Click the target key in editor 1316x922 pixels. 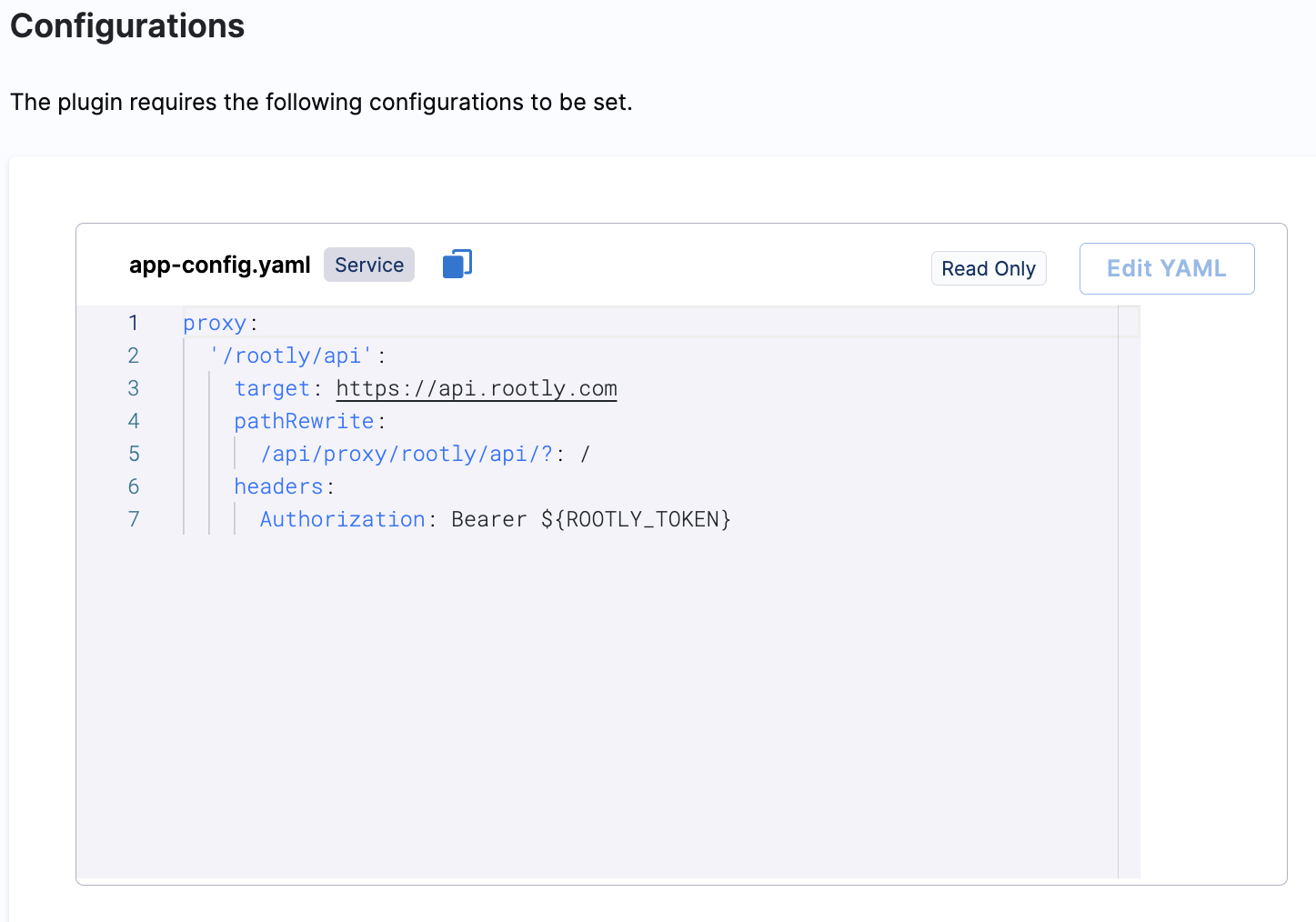click(272, 389)
